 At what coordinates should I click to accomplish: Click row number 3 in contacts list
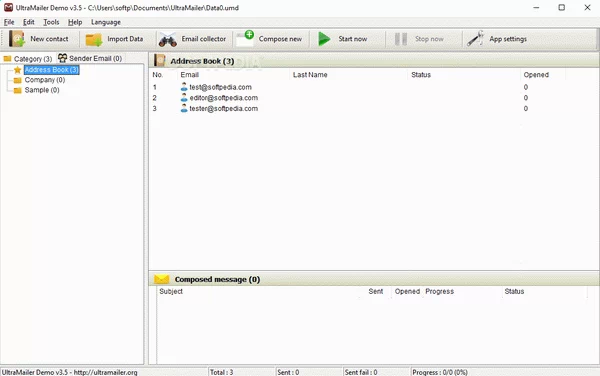[x=154, y=109]
